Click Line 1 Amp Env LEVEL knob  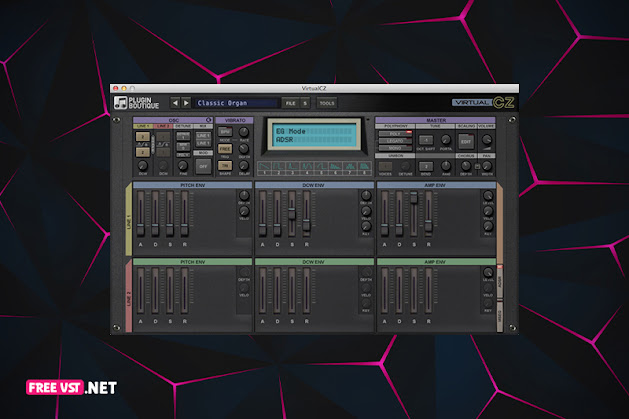488,195
